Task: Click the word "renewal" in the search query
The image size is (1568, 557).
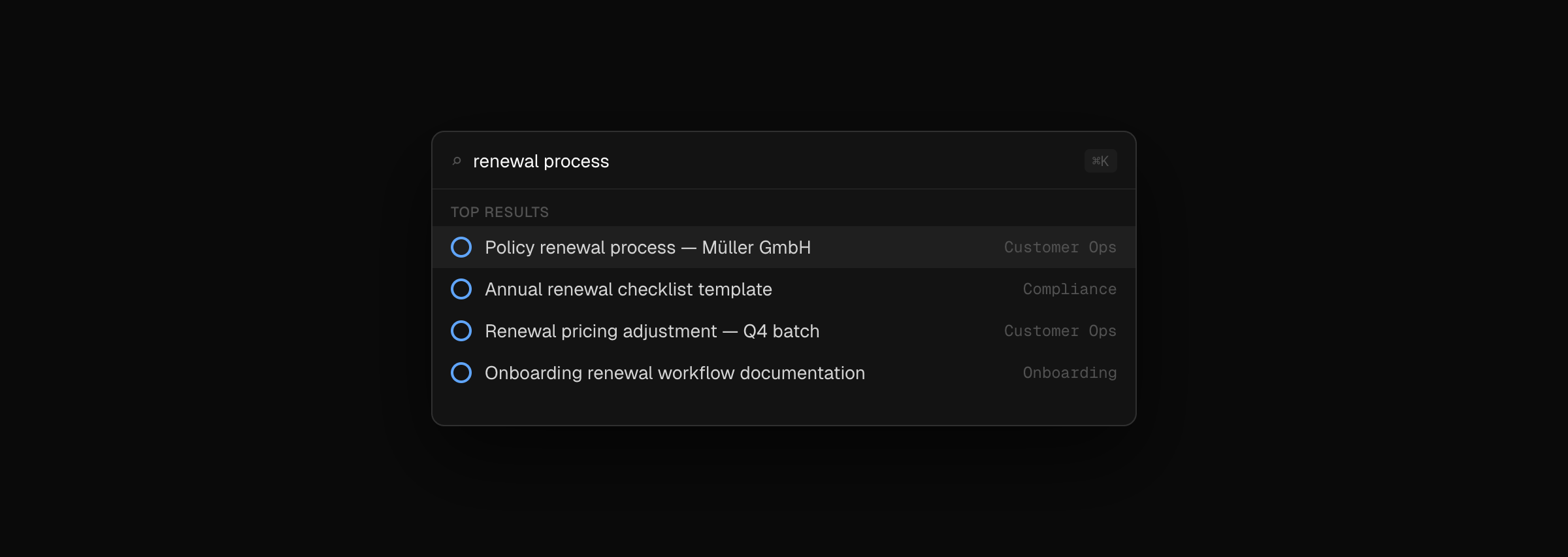Action: coord(506,161)
